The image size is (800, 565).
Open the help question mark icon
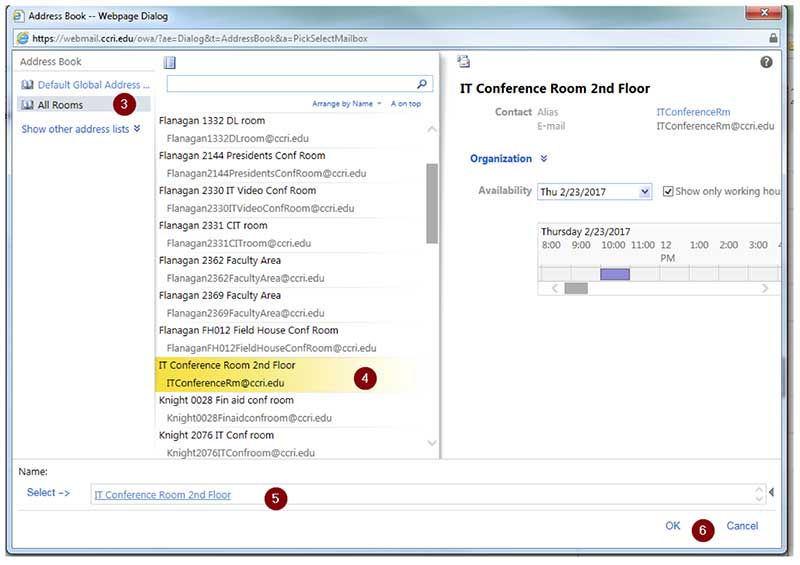tap(766, 62)
